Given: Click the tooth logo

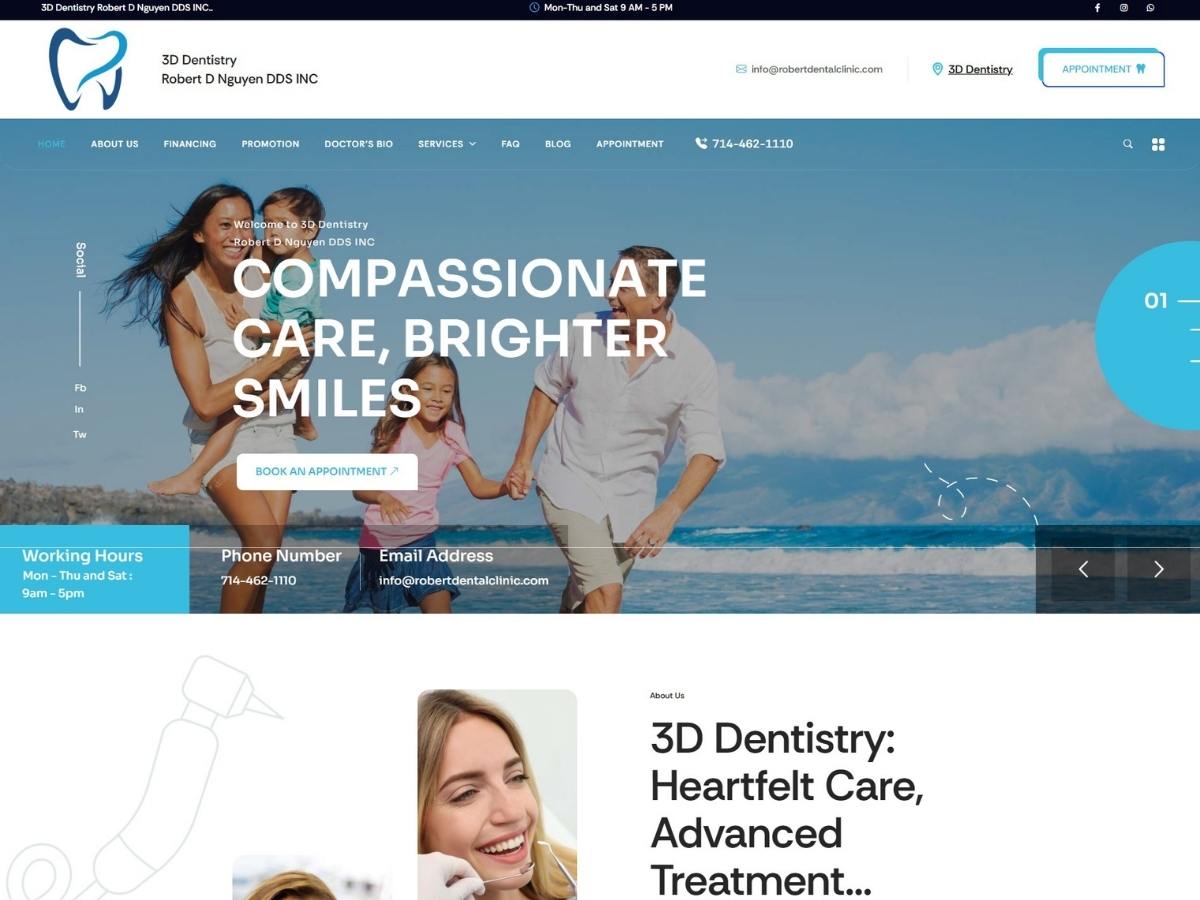Looking at the screenshot, I should (88, 69).
